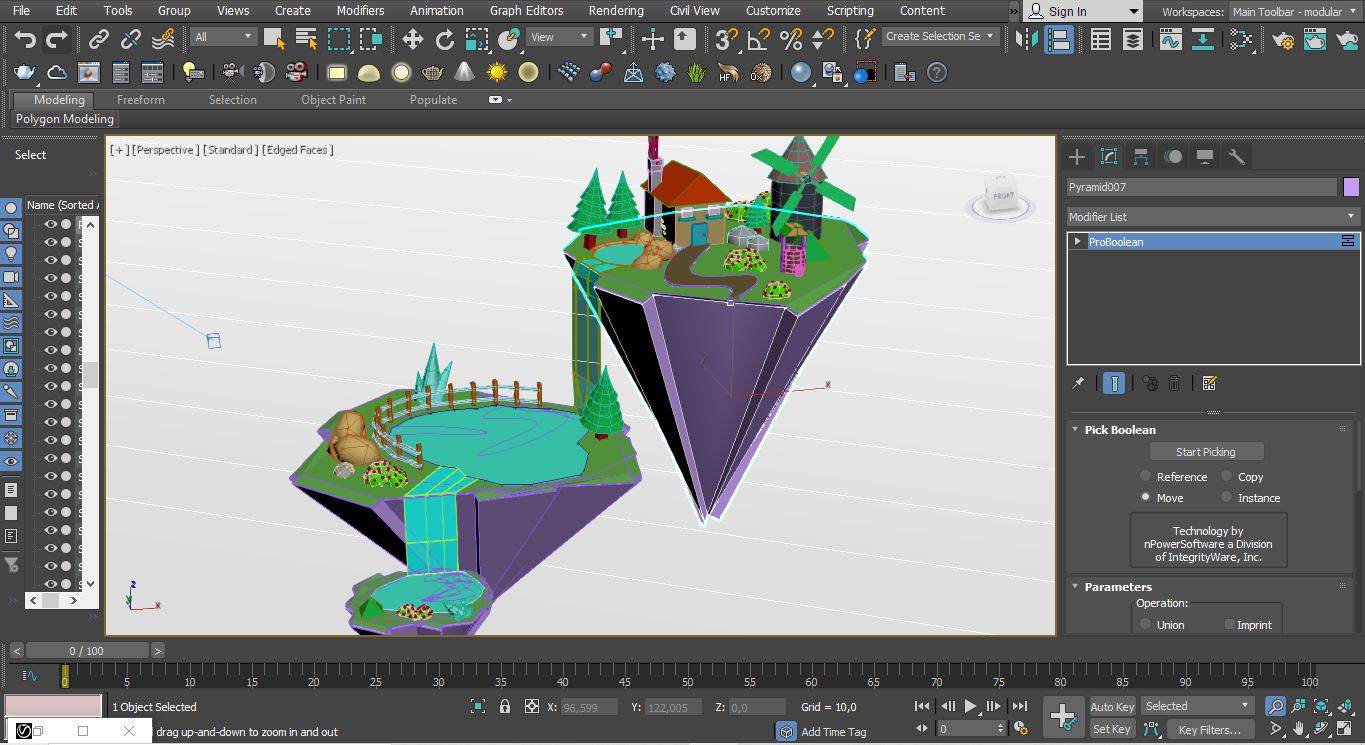Select the Reference radio button

[x=1146, y=477]
